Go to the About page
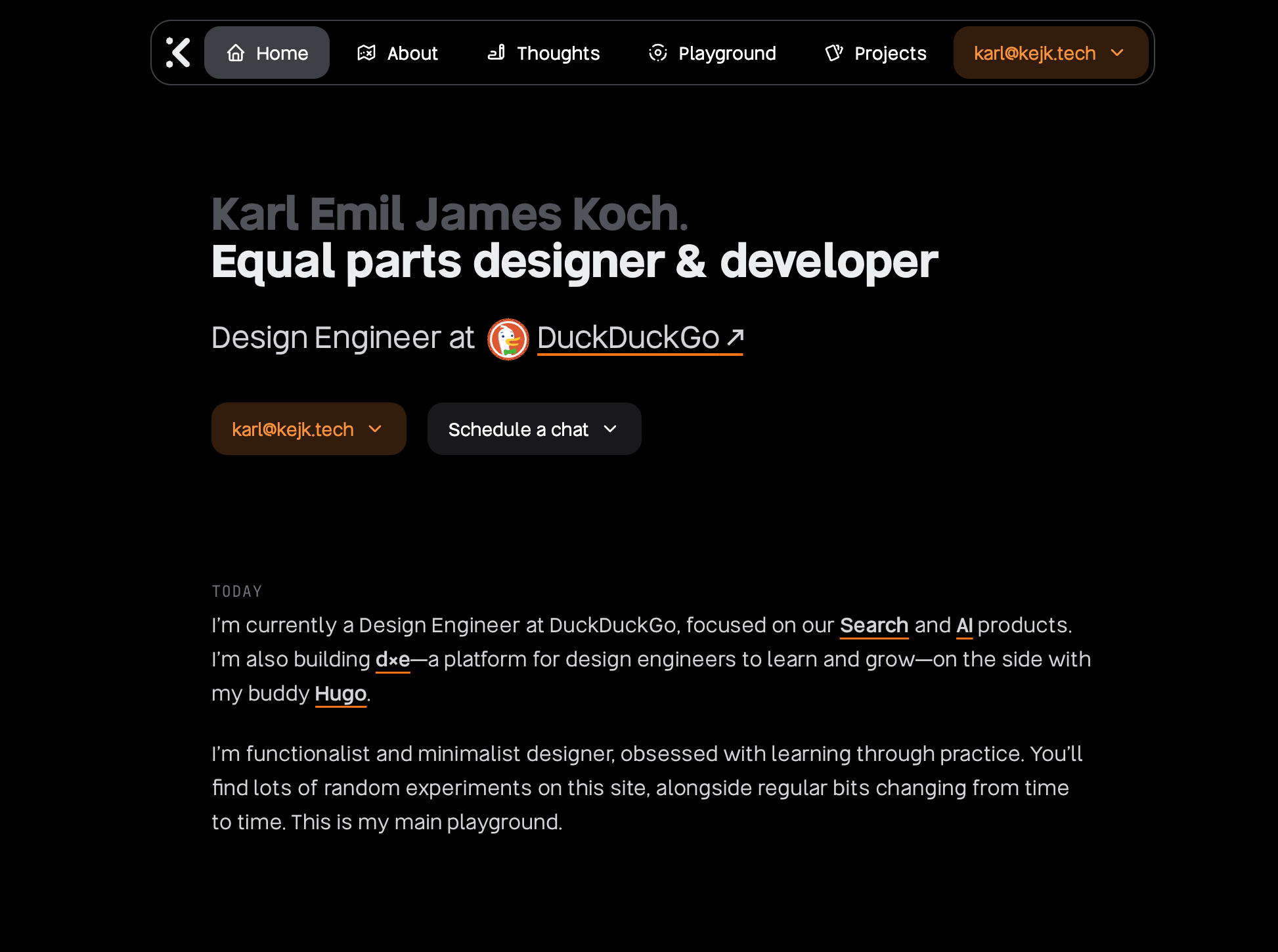The width and height of the screenshot is (1278, 952). point(412,53)
